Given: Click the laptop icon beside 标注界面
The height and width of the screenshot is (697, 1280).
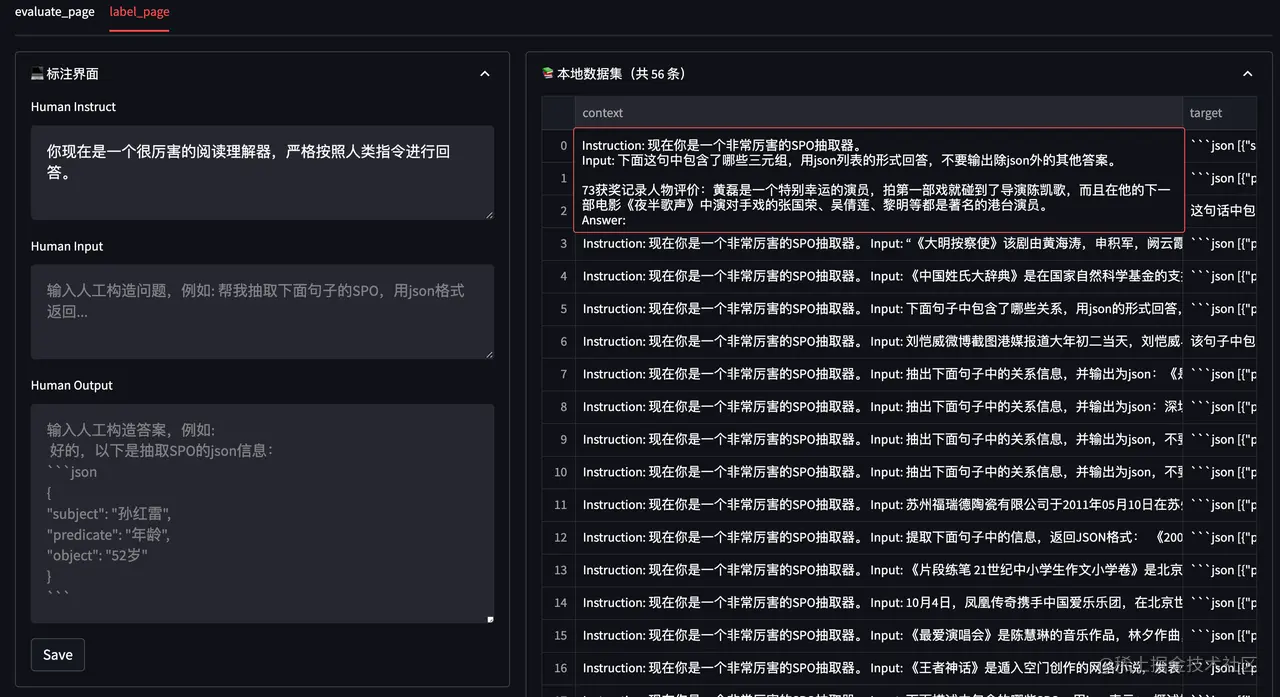Looking at the screenshot, I should 38,74.
